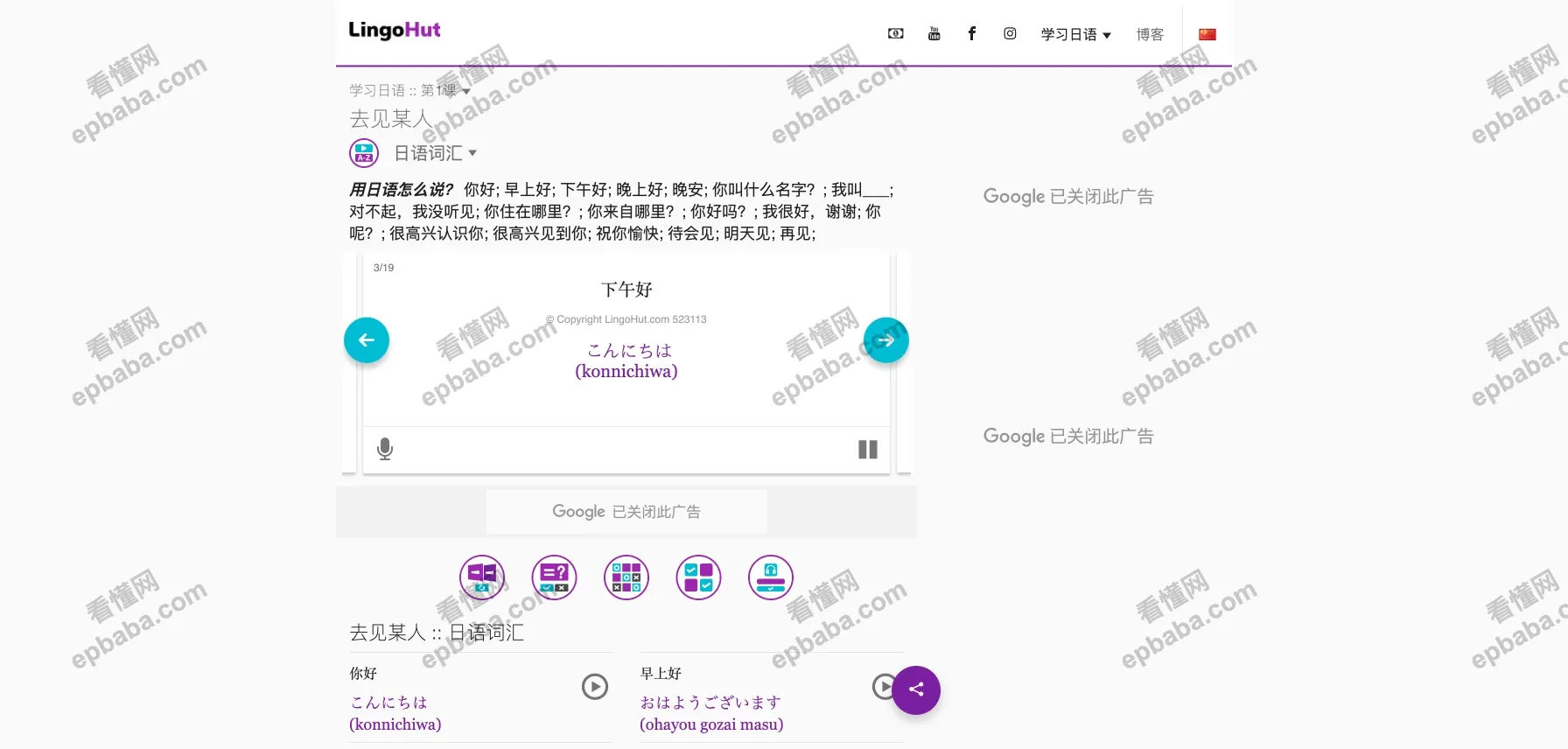Expand the 学习日语 :: 第1课 lesson dropdown
Viewport: 1568px width, 749px height.
(409, 90)
